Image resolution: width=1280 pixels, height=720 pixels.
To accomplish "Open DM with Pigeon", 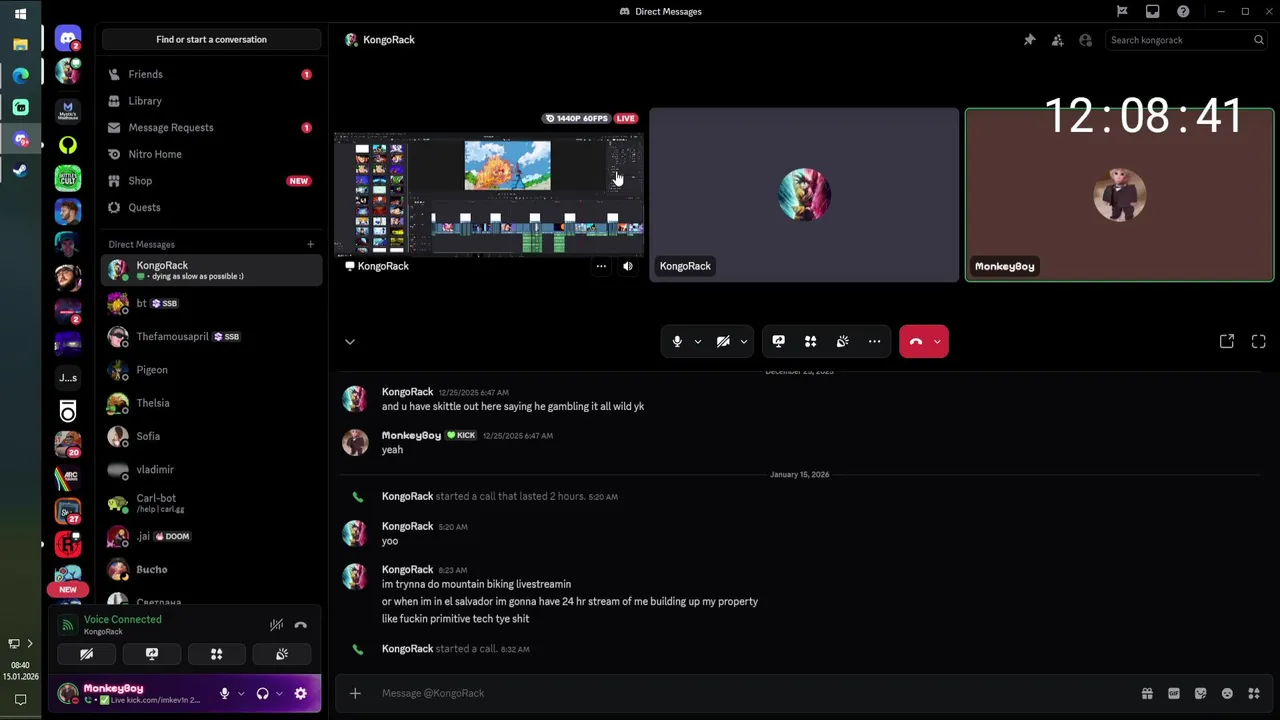I will click(x=211, y=370).
